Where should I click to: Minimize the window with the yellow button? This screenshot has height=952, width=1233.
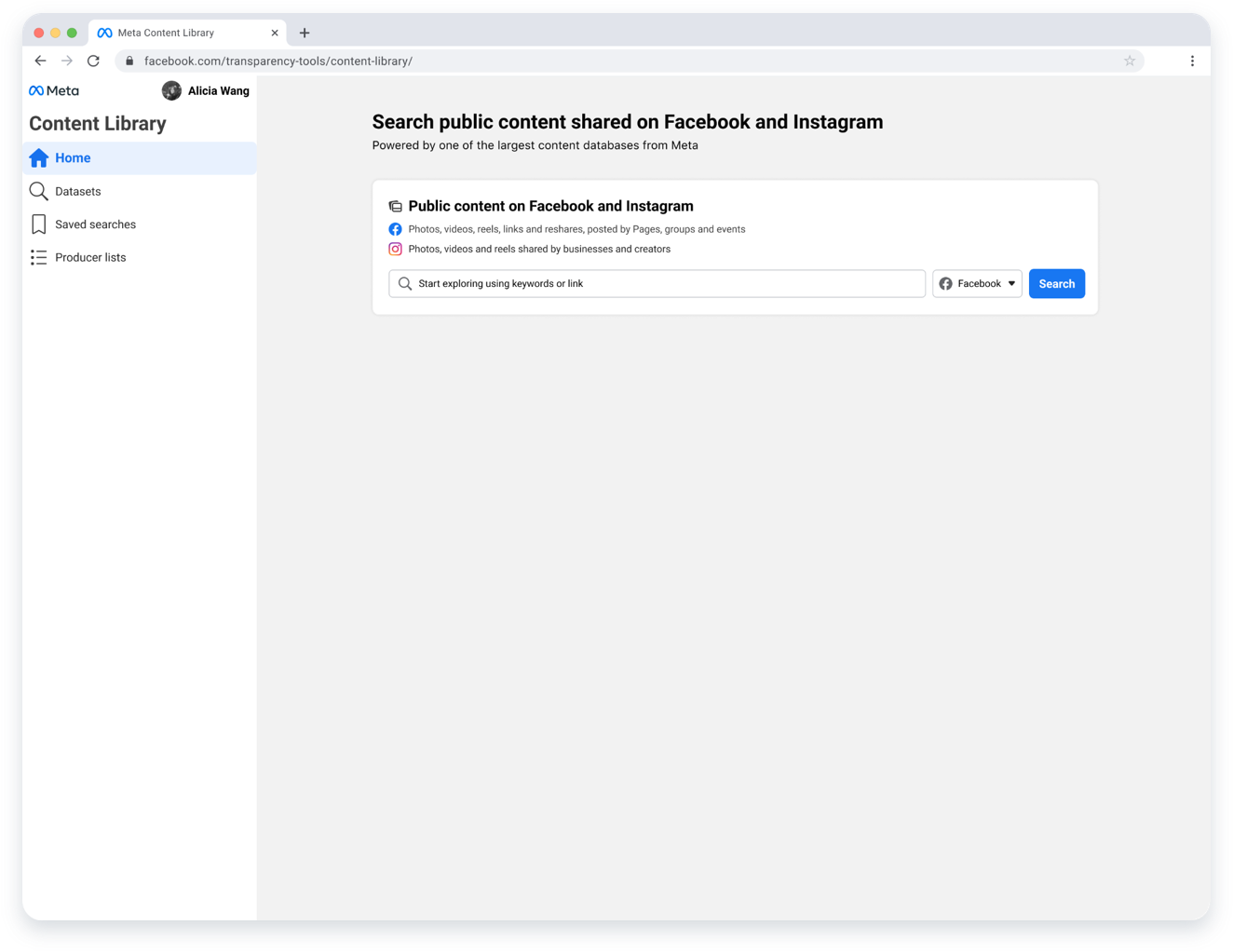click(56, 33)
